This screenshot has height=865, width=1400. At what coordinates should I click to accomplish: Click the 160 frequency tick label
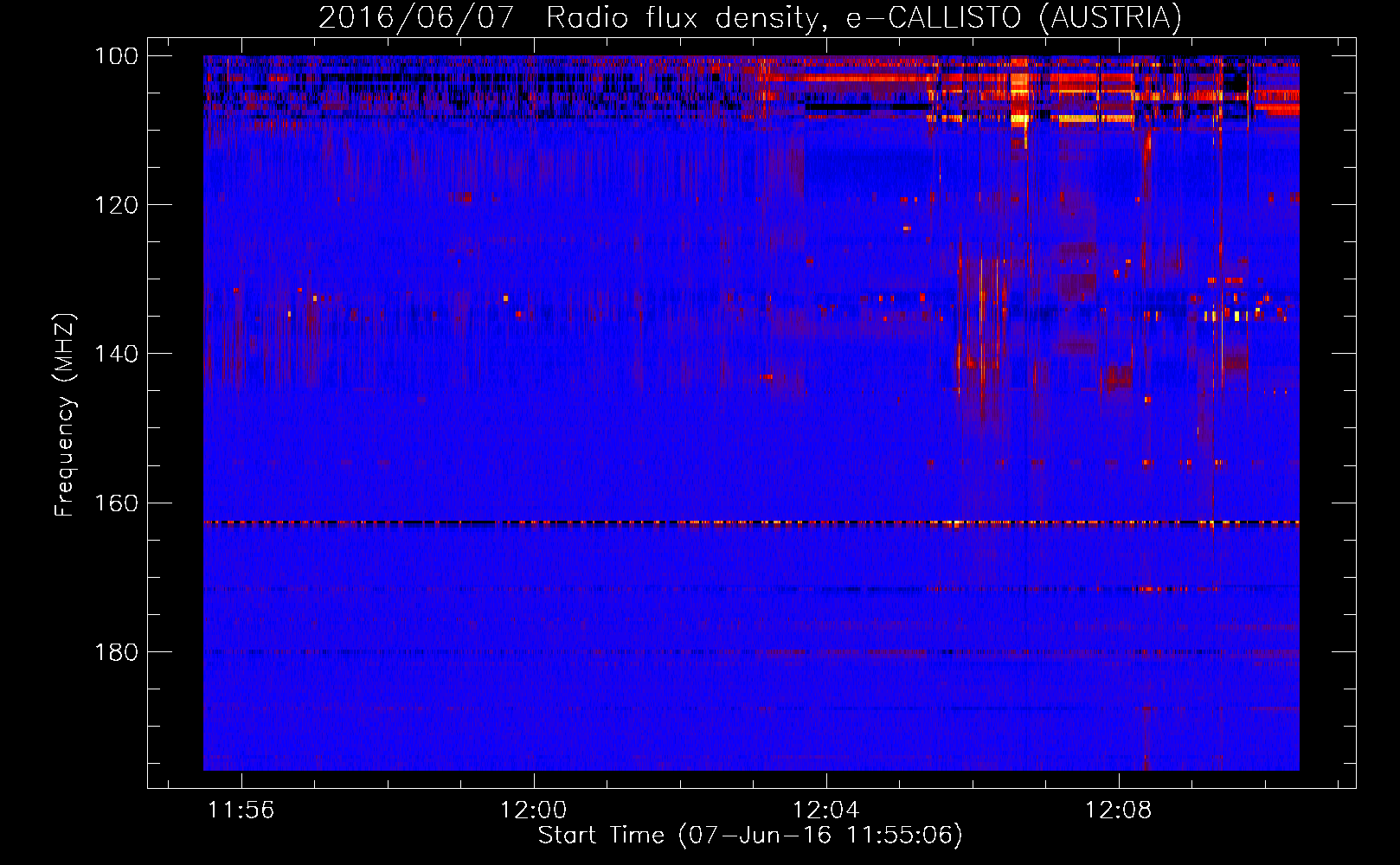pos(116,503)
